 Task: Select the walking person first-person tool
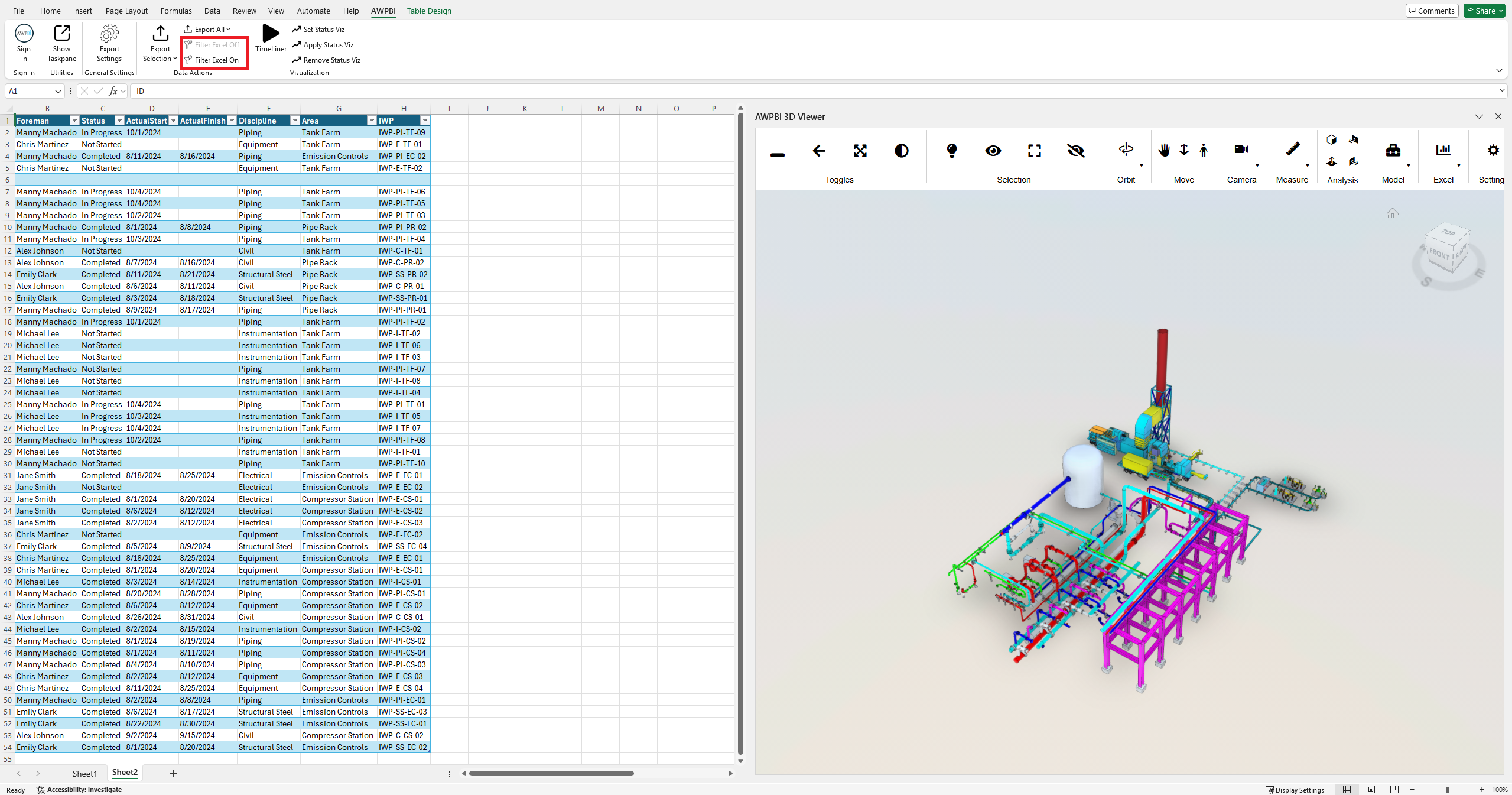(x=1204, y=150)
